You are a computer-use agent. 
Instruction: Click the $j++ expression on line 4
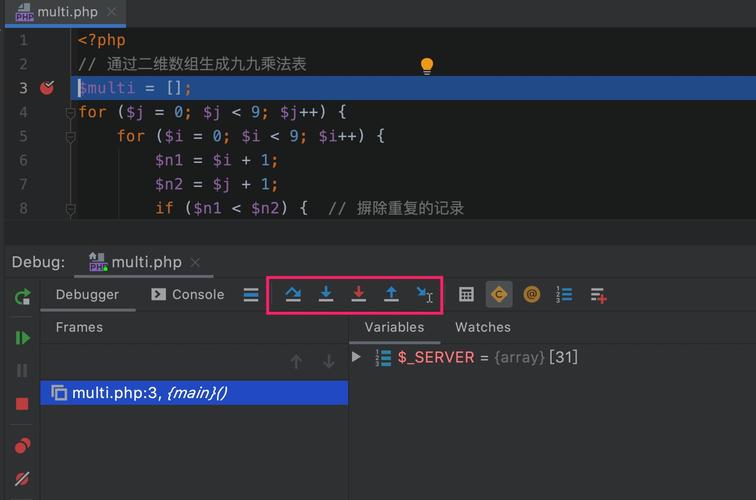[x=299, y=112]
